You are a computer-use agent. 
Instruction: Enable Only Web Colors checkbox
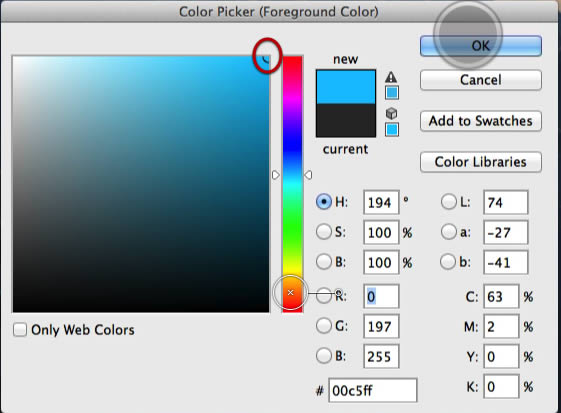tap(20, 330)
